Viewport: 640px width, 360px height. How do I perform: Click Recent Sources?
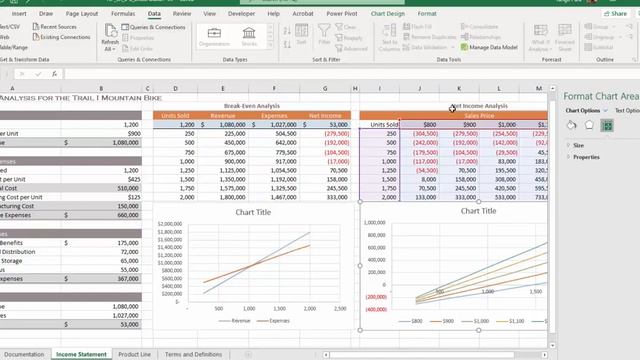[54, 27]
